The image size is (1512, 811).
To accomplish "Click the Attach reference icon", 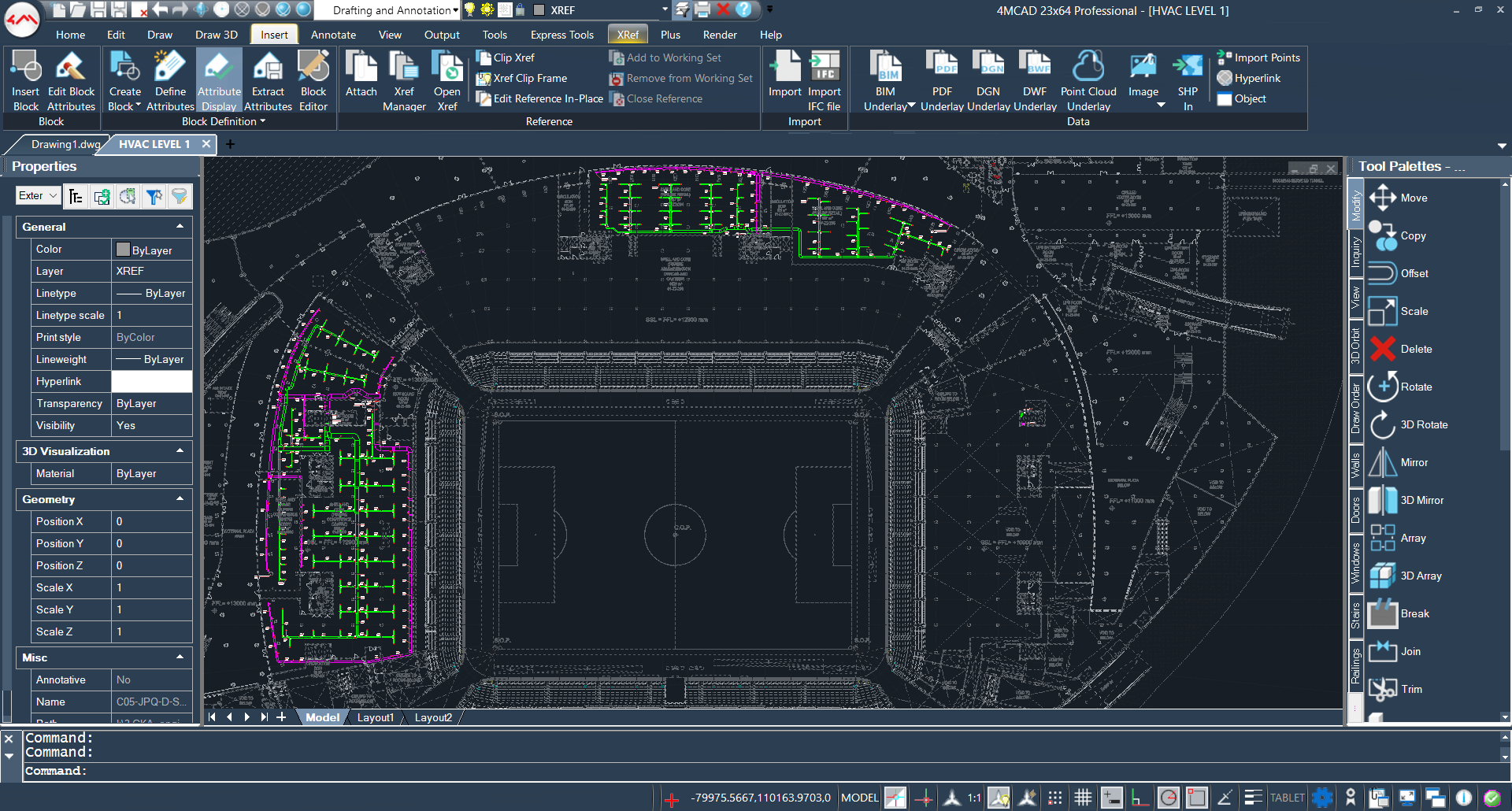I will point(361,76).
